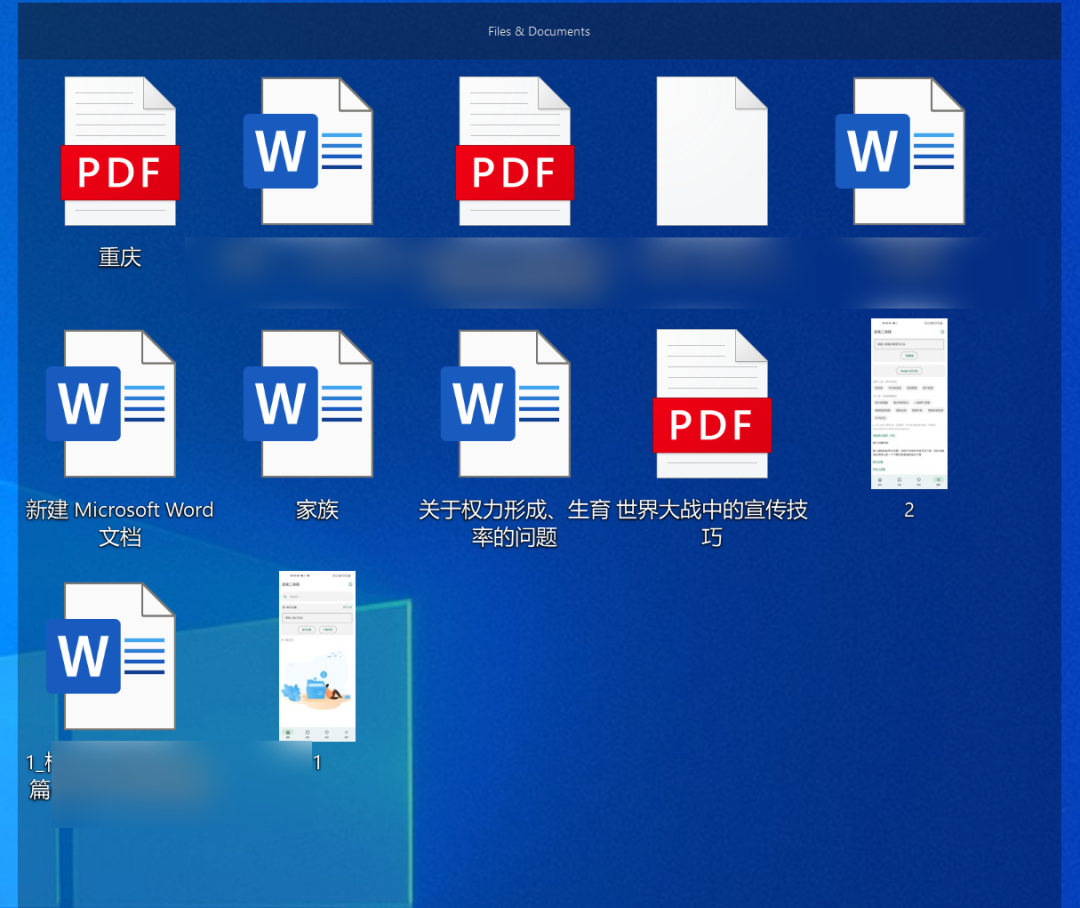Open the image thumbnail named 2
1080x908 pixels.
[909, 404]
